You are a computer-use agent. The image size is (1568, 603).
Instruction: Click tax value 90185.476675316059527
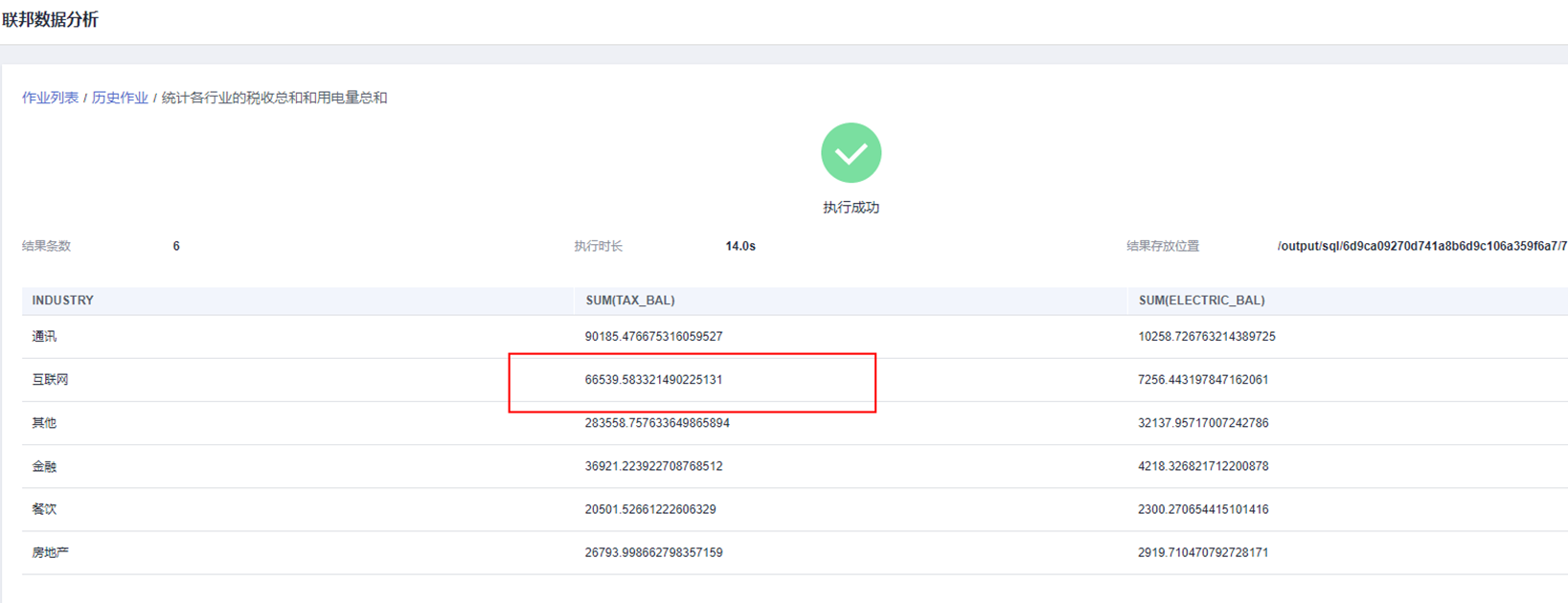[x=653, y=337]
